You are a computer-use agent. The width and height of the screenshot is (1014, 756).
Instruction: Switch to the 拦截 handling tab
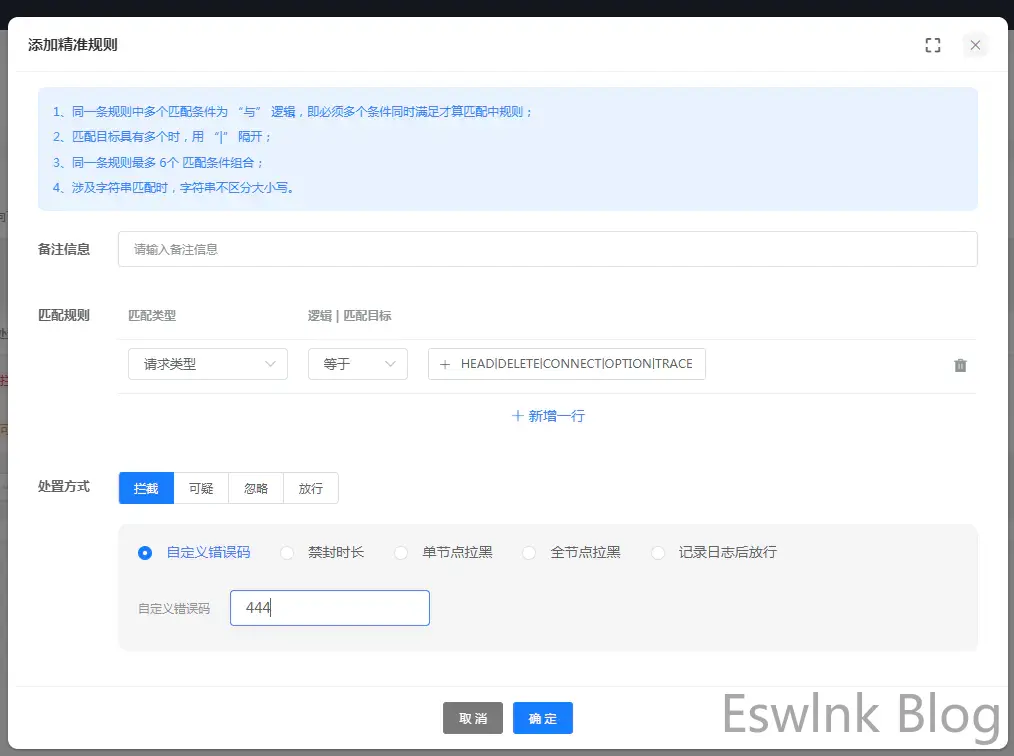[146, 488]
